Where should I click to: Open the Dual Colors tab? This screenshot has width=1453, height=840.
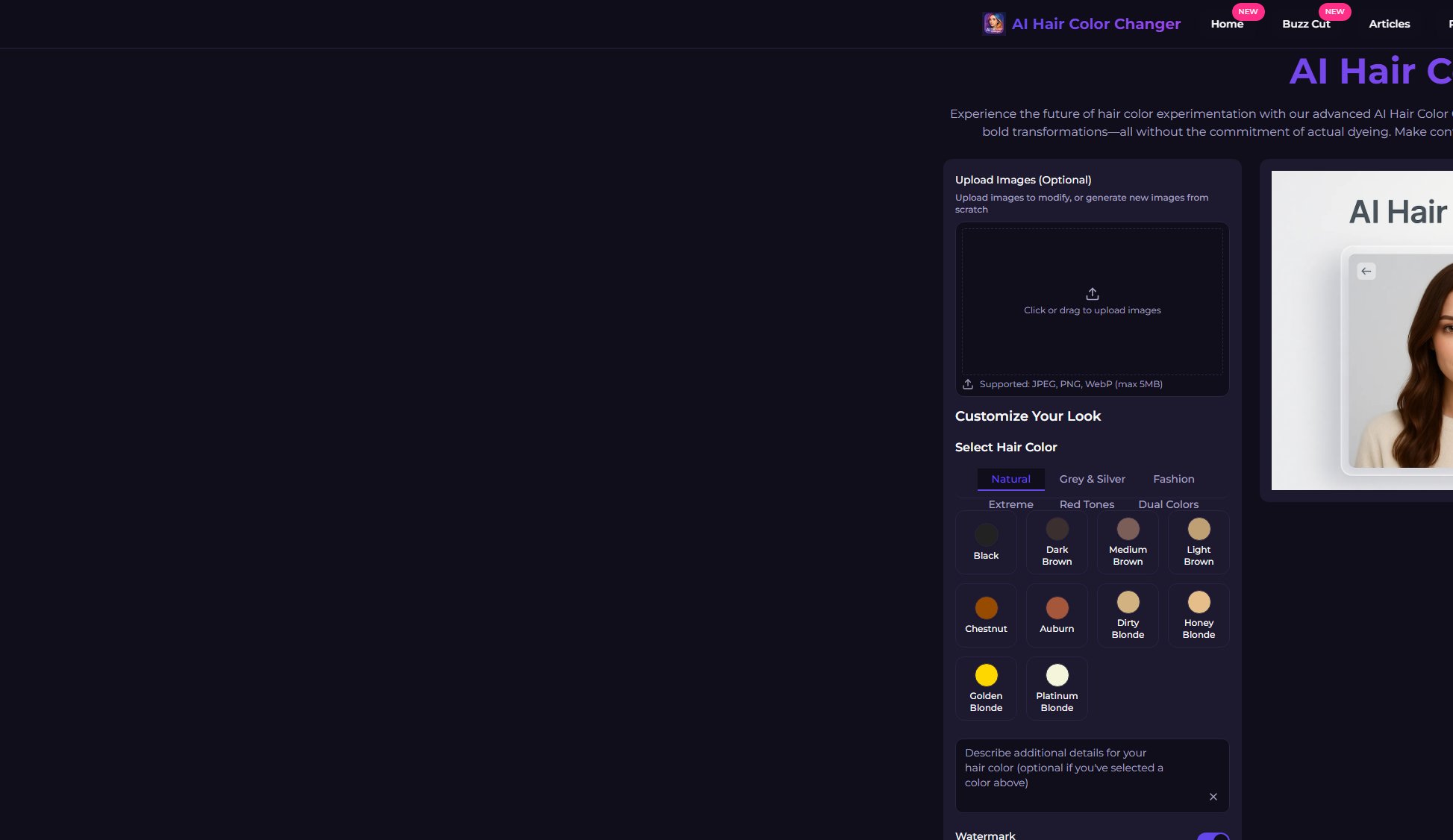tap(1168, 504)
